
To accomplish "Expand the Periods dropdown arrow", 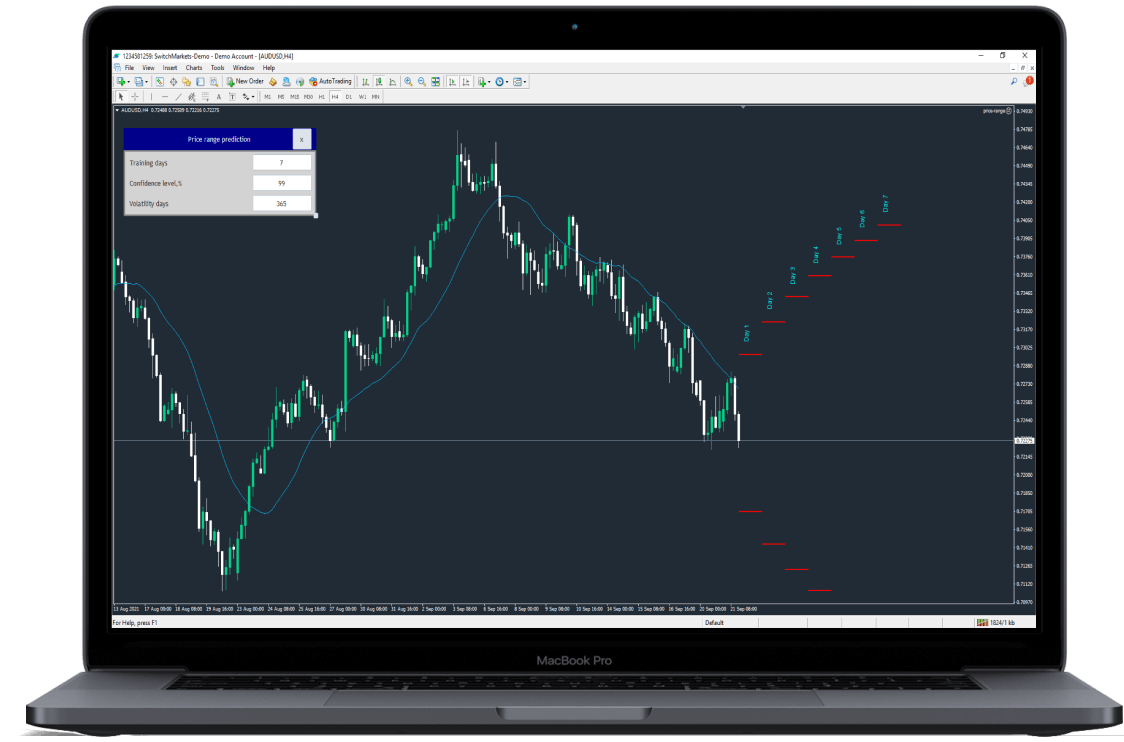I will [508, 82].
